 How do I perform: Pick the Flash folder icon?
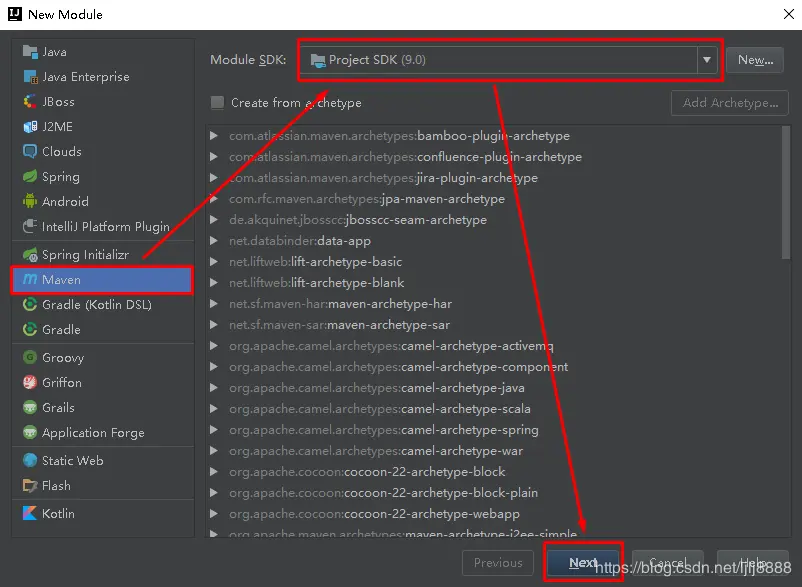click(30, 485)
